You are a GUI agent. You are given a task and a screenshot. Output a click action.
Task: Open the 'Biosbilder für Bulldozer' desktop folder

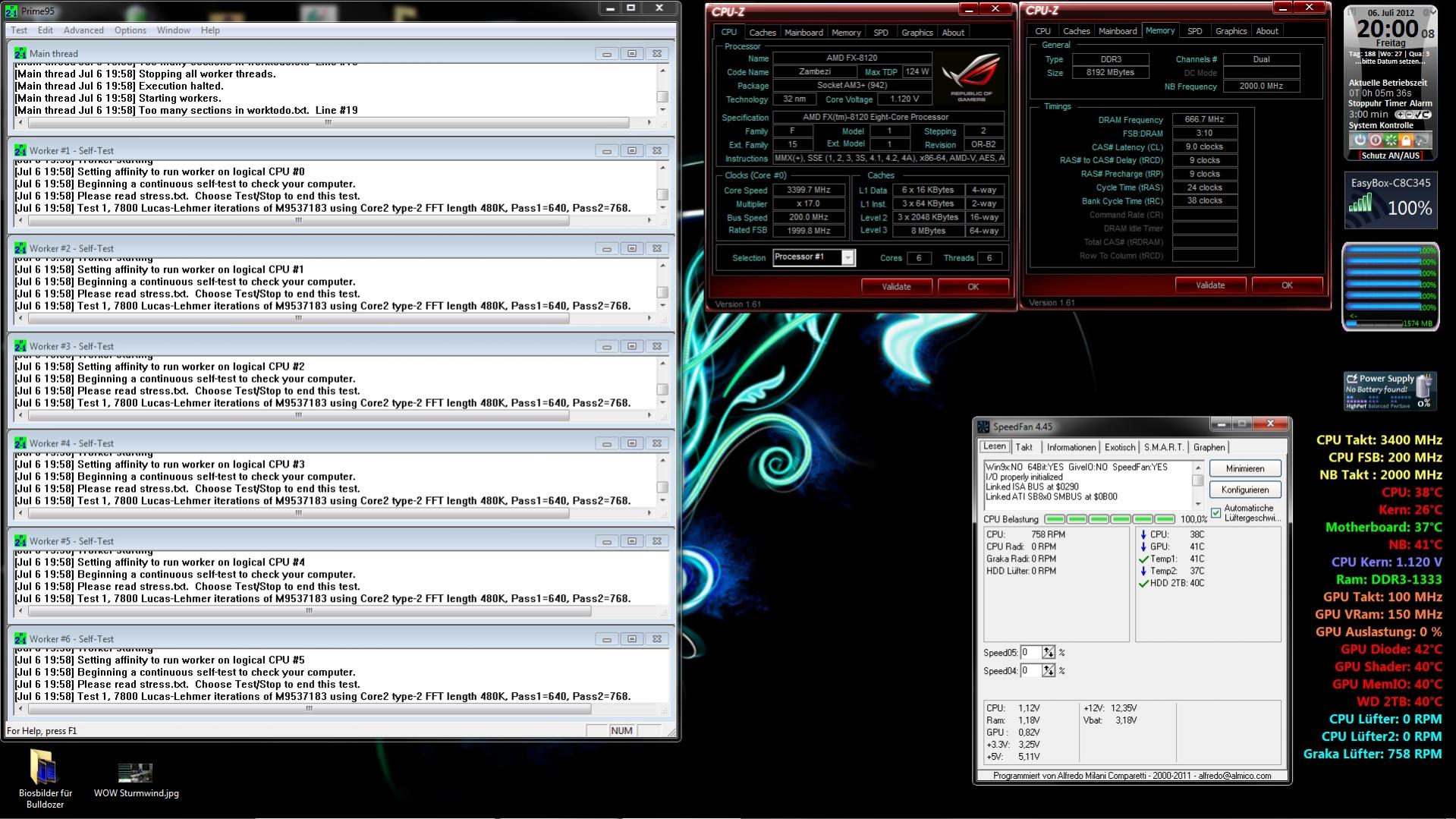tap(45, 778)
